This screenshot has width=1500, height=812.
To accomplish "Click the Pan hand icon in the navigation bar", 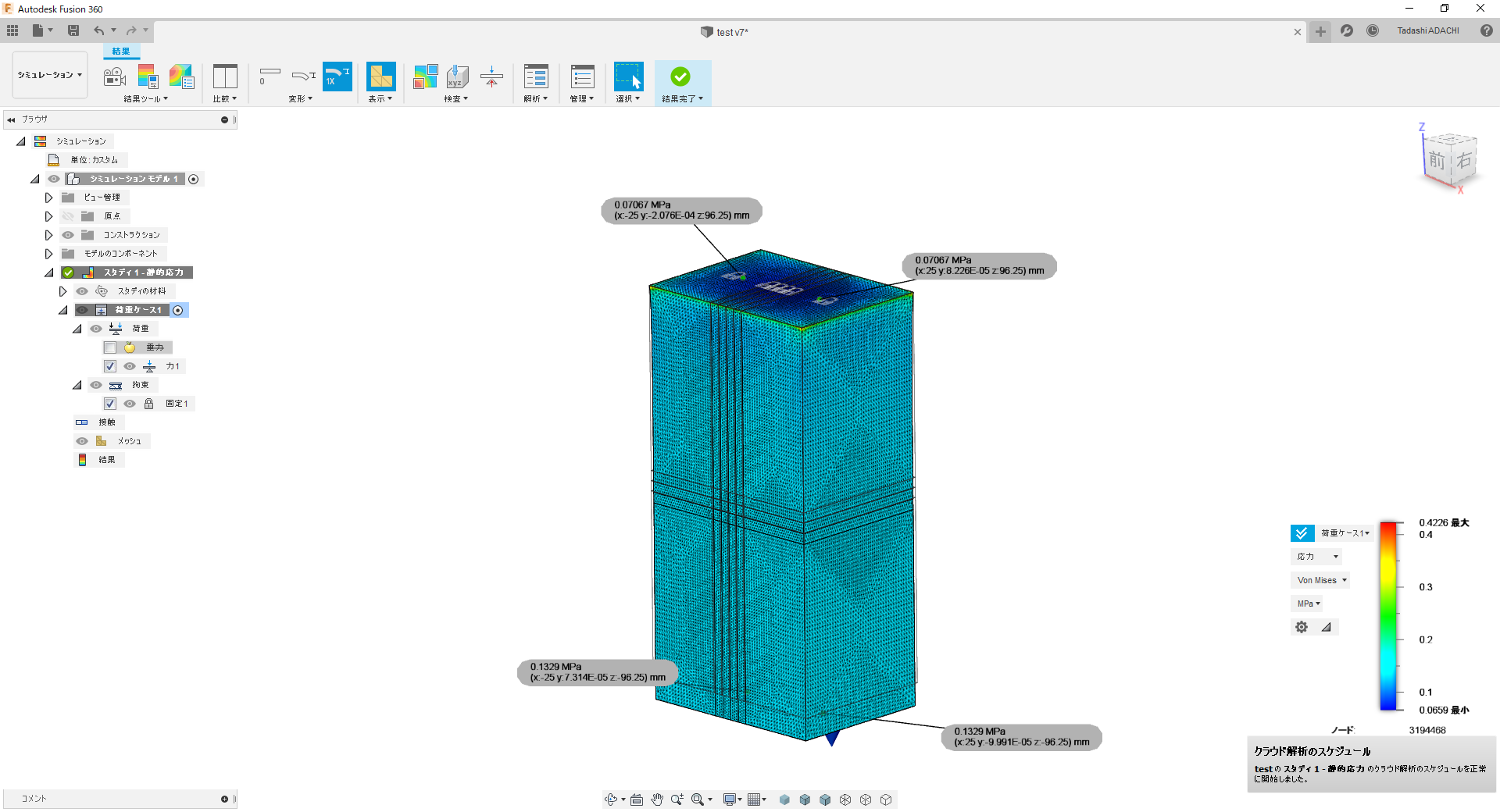I will (657, 800).
